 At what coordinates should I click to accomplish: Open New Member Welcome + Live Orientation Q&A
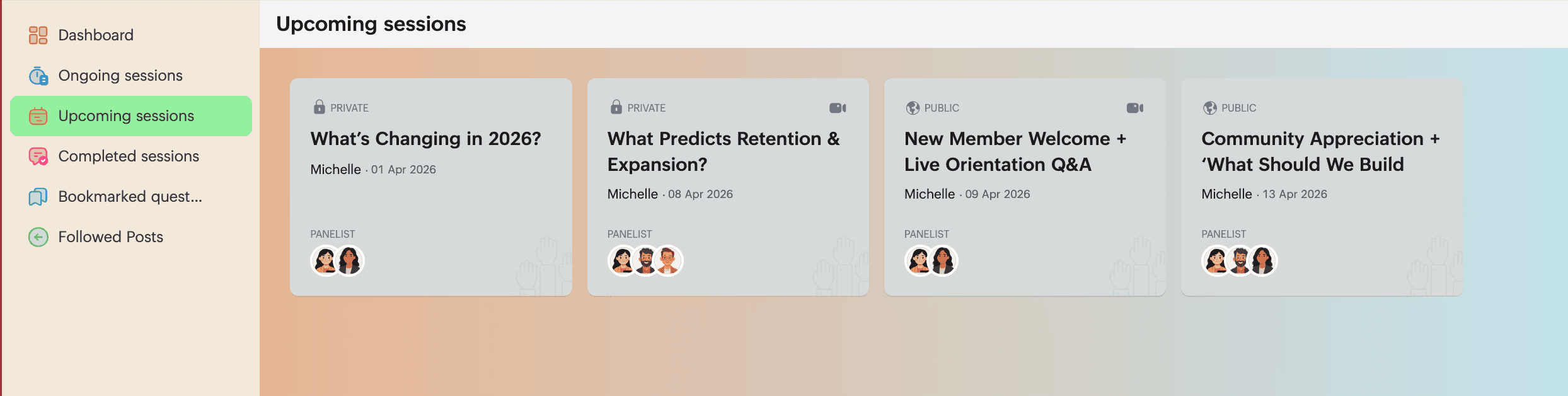pos(1015,151)
